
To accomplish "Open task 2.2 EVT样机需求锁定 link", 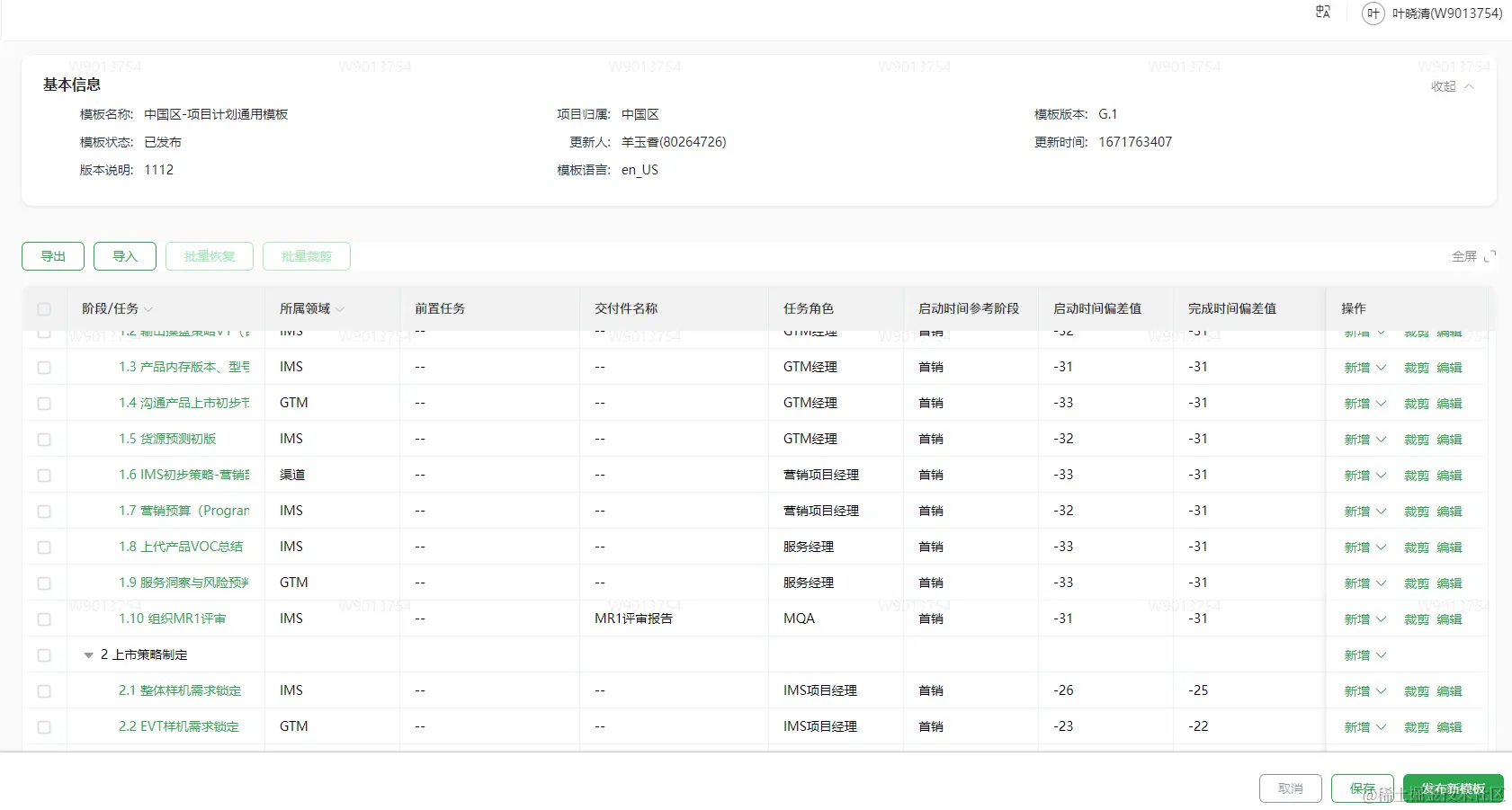I will point(179,726).
